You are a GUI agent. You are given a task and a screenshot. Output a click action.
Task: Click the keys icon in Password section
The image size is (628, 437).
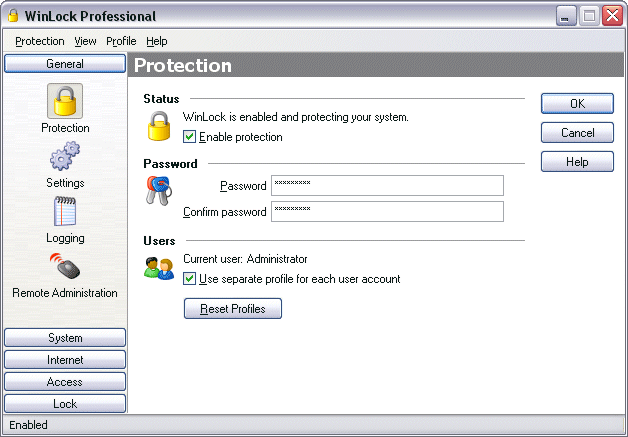pyautogui.click(x=159, y=191)
